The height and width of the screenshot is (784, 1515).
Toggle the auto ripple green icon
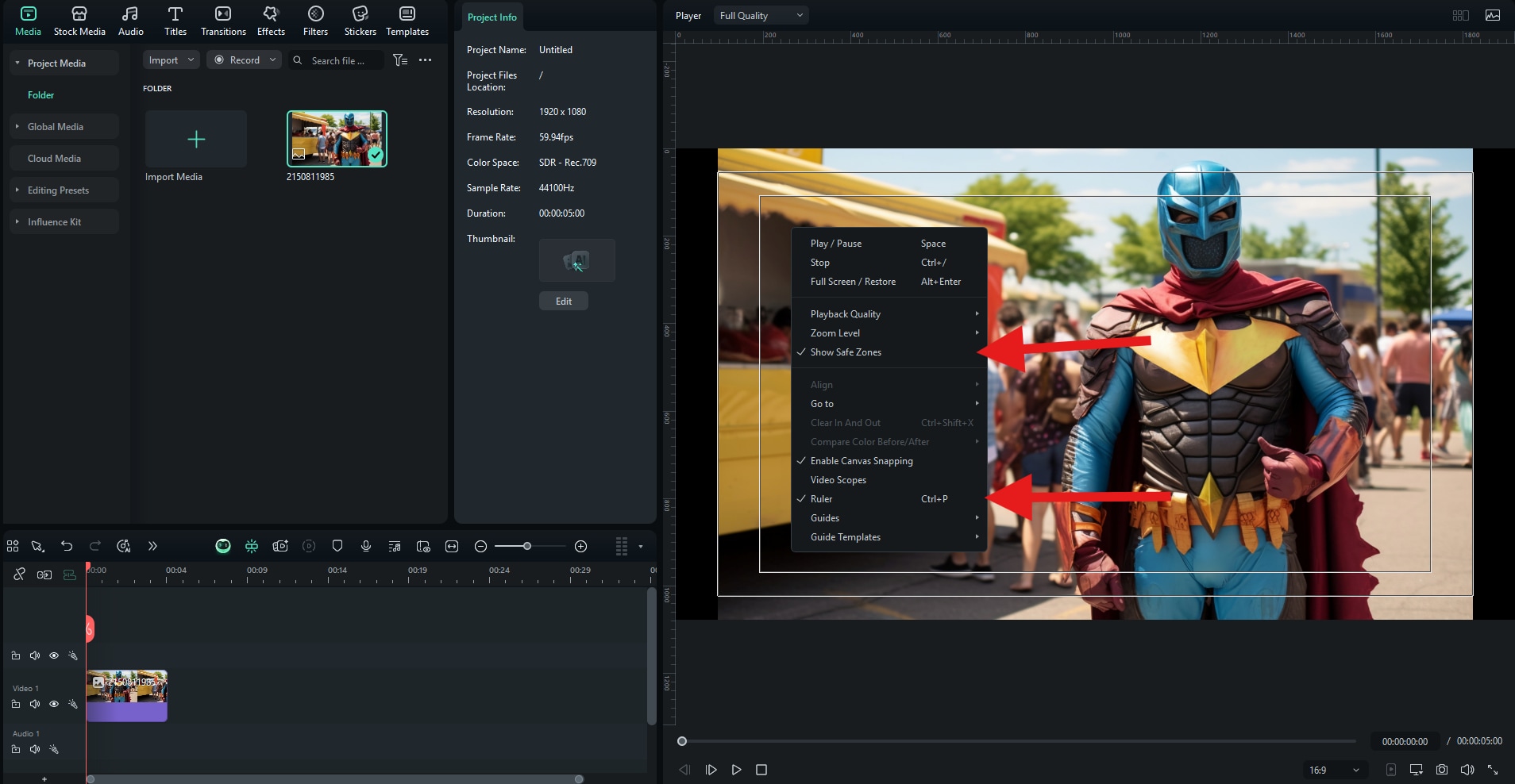click(70, 575)
